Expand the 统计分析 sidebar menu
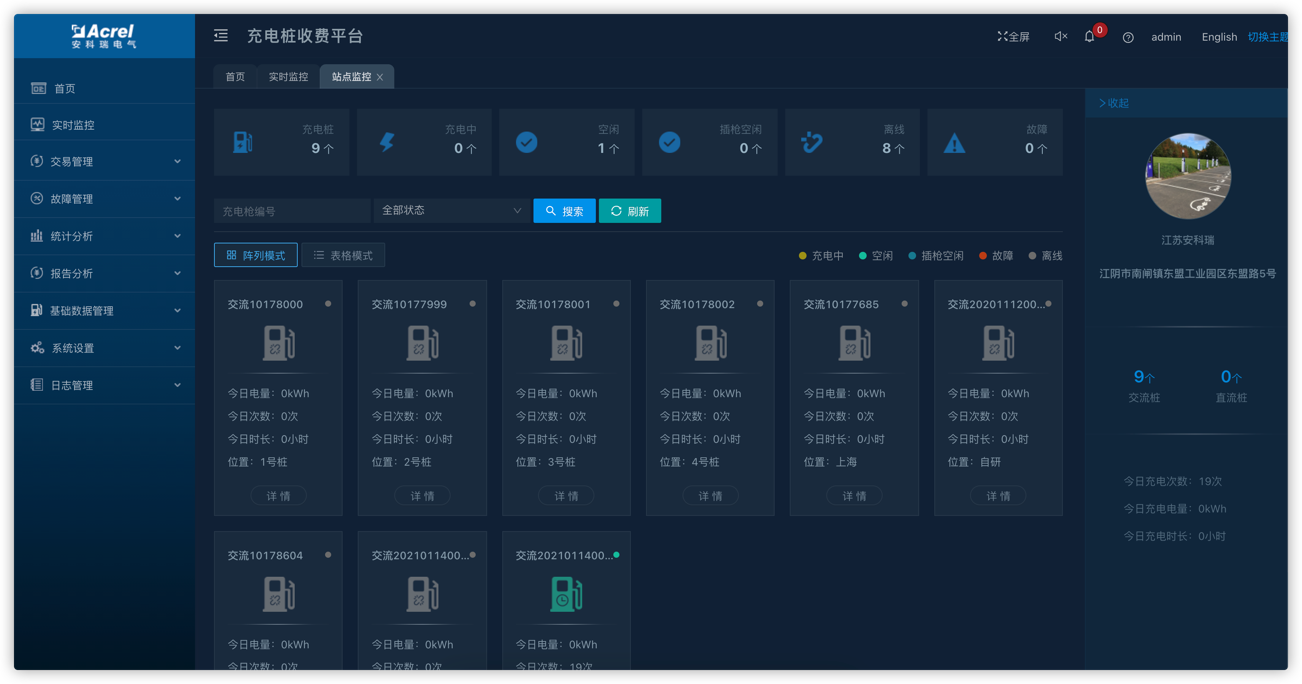Image resolution: width=1302 pixels, height=684 pixels. click(105, 236)
